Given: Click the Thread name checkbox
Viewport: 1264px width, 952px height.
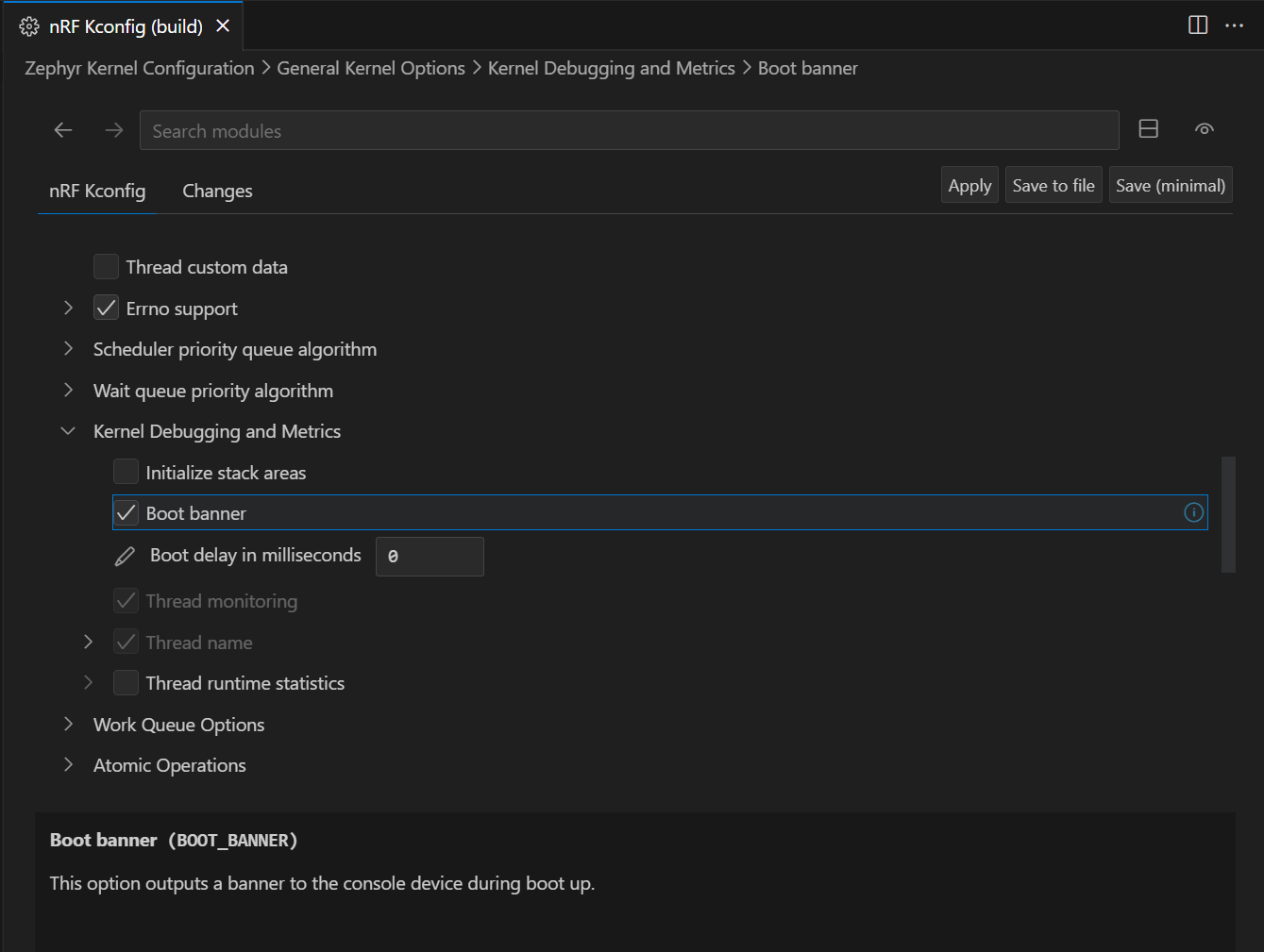Looking at the screenshot, I should click(126, 642).
